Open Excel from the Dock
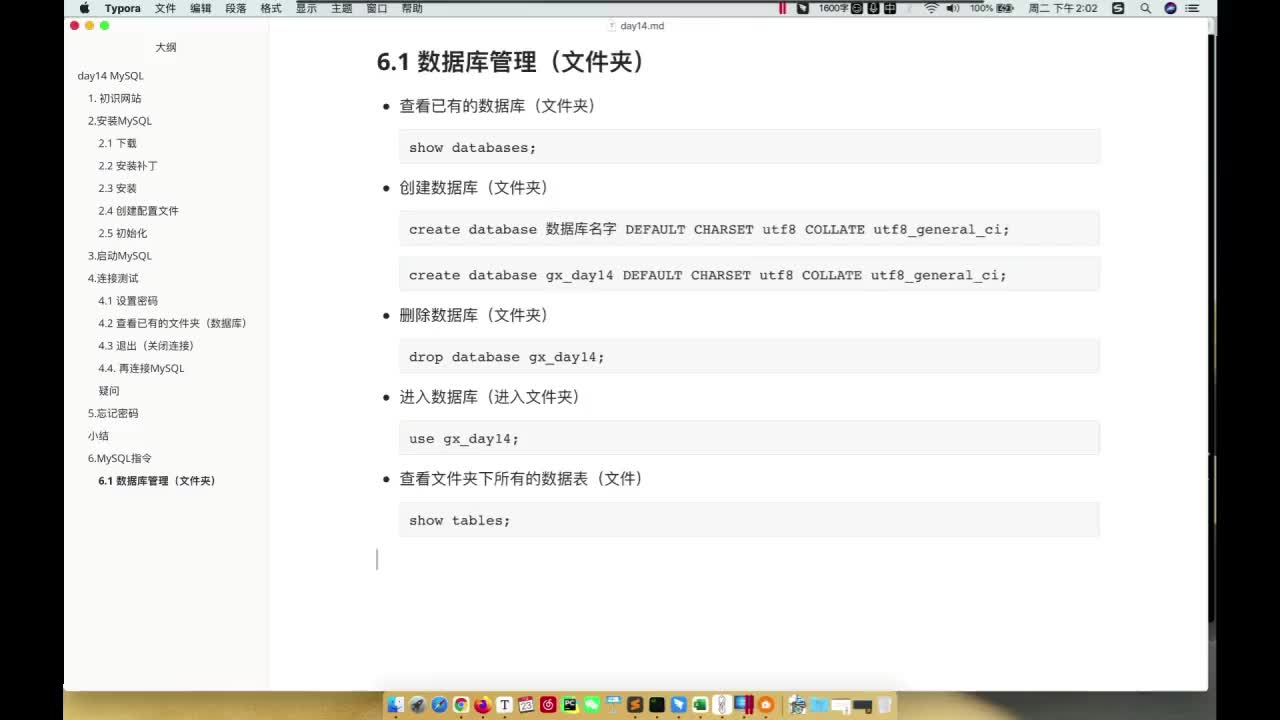1280x720 pixels. point(700,704)
